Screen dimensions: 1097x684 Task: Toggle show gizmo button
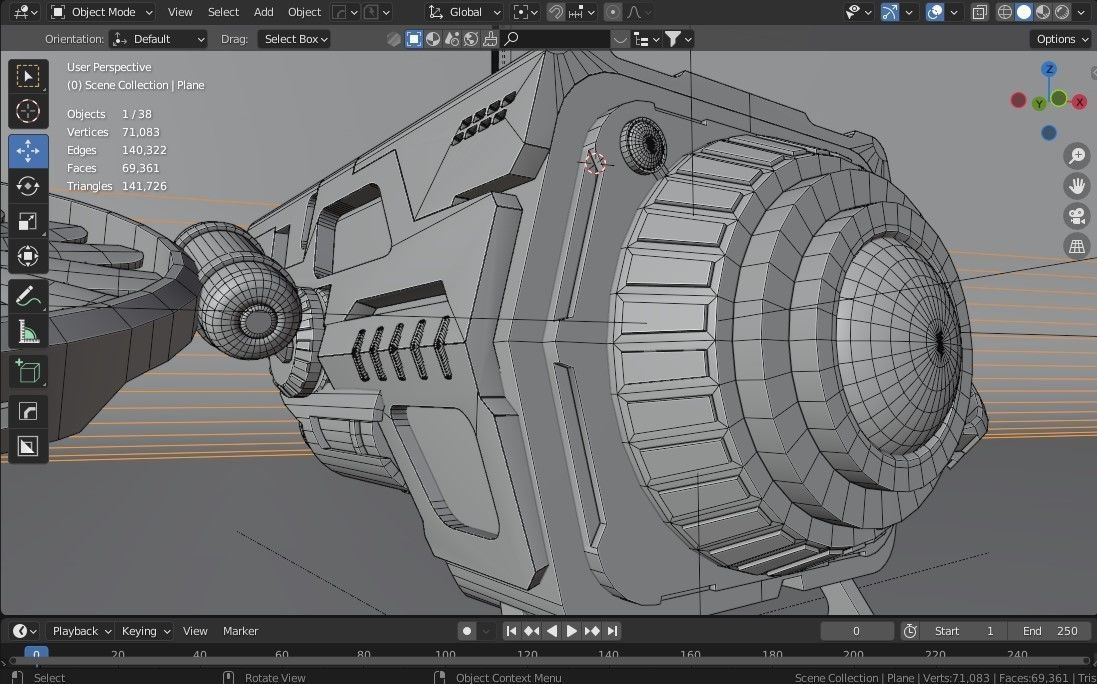pyautogui.click(x=890, y=12)
